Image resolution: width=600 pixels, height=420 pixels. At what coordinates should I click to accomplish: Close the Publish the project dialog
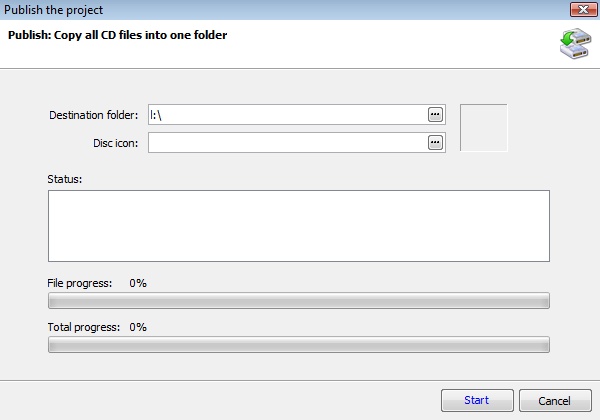(x=579, y=10)
